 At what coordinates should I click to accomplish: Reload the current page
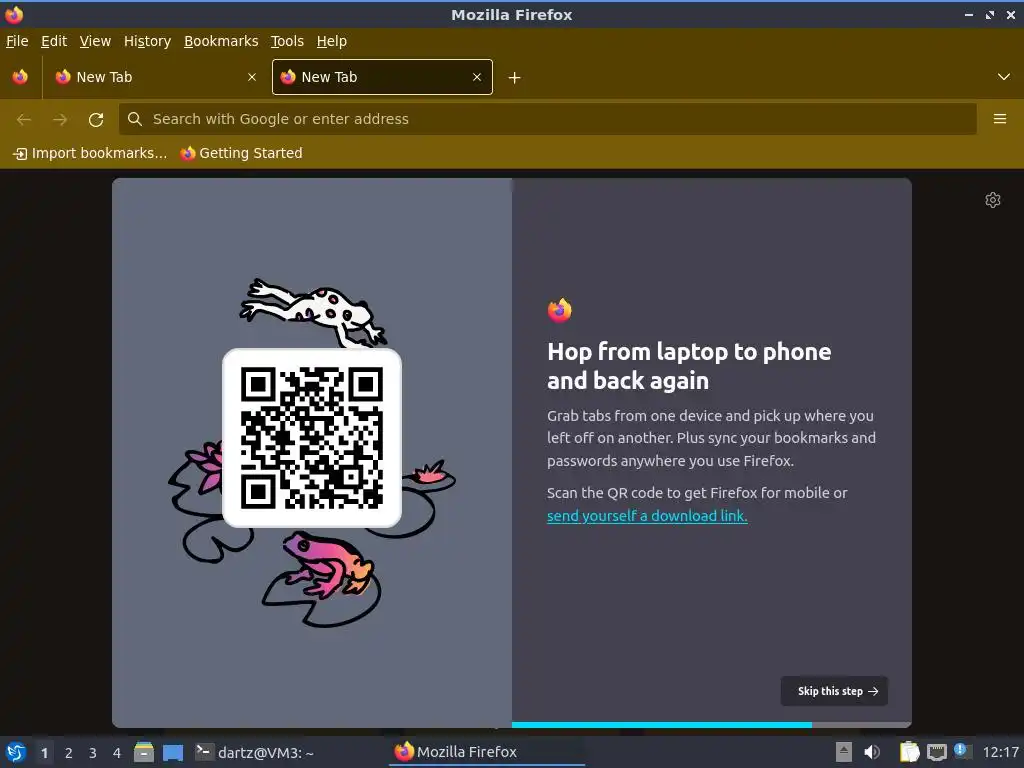click(96, 120)
